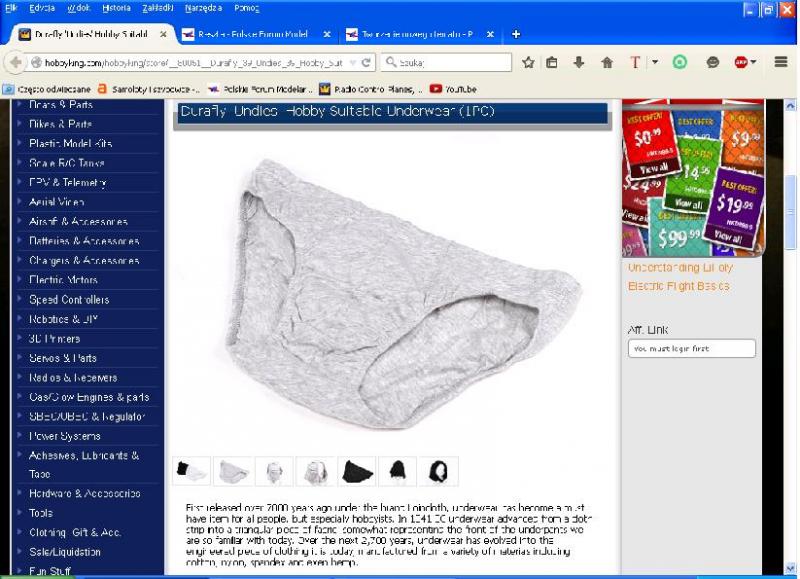Open the Firefox downloads arrow icon
This screenshot has width=800, height=579.
point(579,62)
